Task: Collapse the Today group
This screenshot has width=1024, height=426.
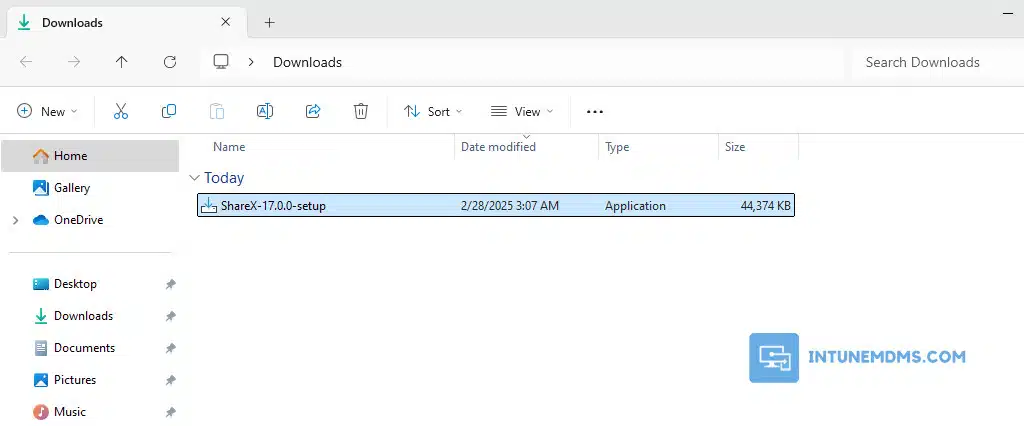Action: tap(194, 178)
